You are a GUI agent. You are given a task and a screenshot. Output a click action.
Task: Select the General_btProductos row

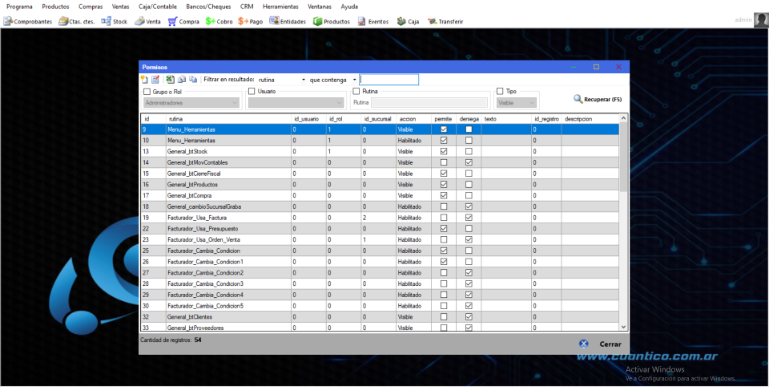click(380, 185)
